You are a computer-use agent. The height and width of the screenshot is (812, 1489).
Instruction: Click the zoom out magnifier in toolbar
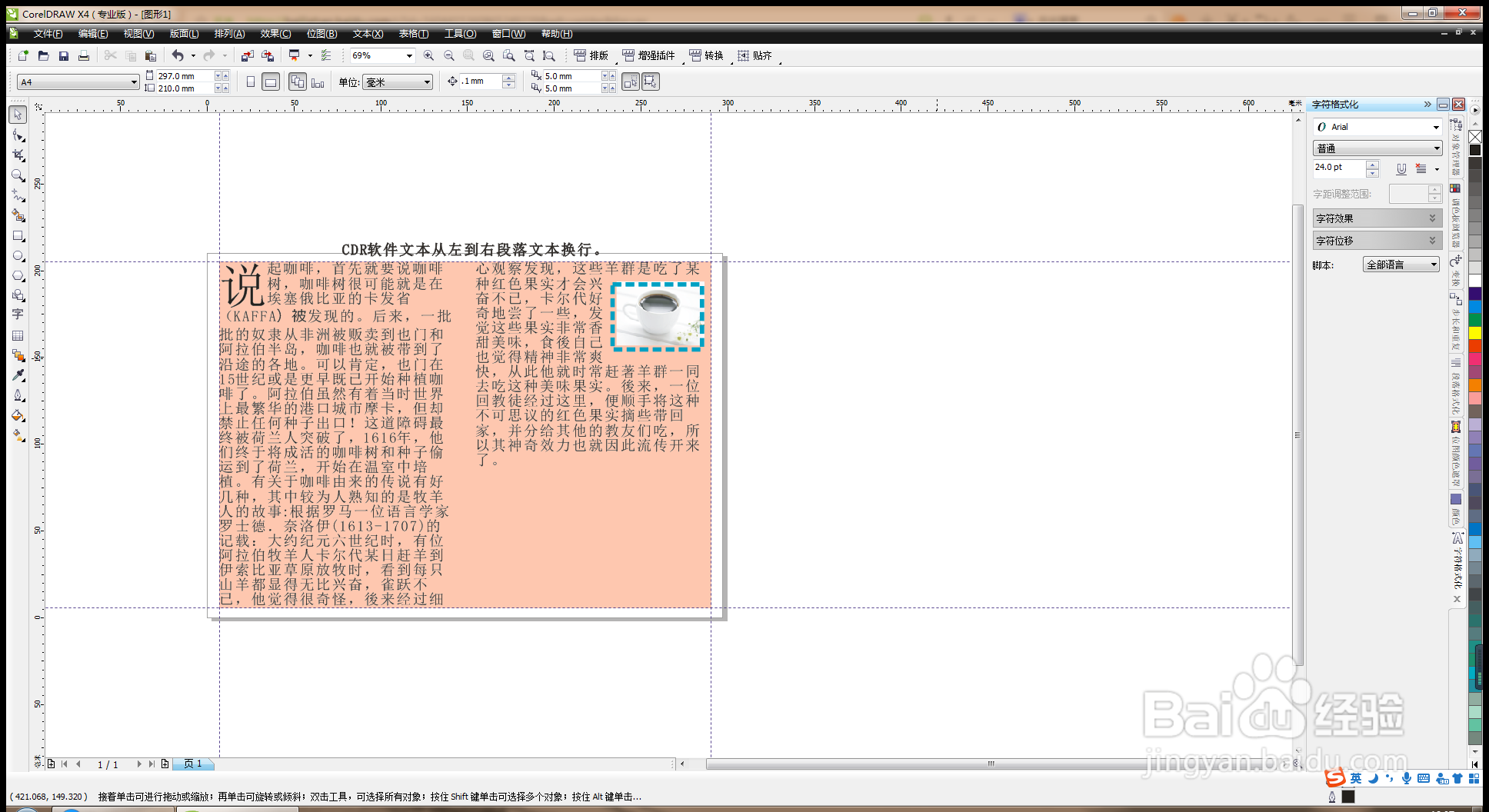click(449, 55)
